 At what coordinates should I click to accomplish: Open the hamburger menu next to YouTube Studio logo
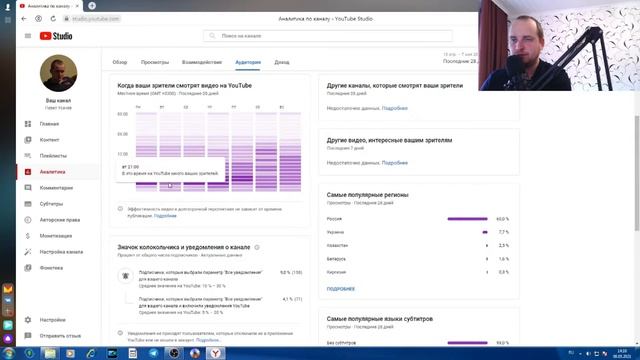28,36
